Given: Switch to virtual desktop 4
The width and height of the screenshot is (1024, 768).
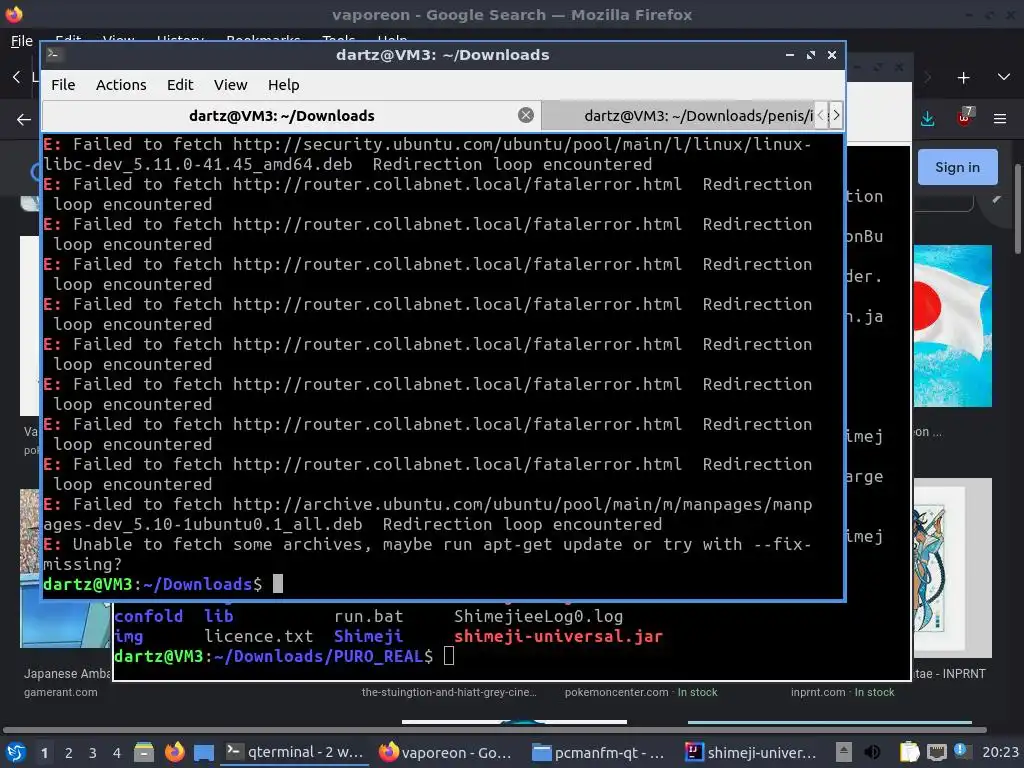Looking at the screenshot, I should (x=117, y=753).
